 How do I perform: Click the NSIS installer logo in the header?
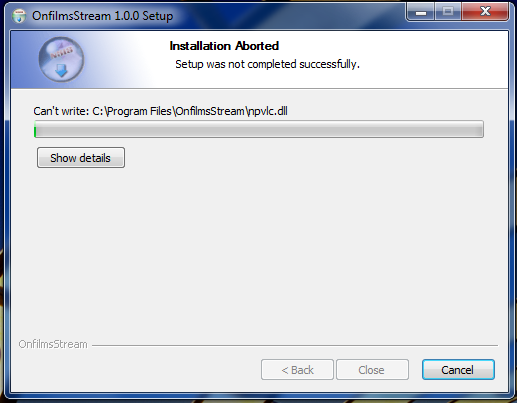click(61, 60)
